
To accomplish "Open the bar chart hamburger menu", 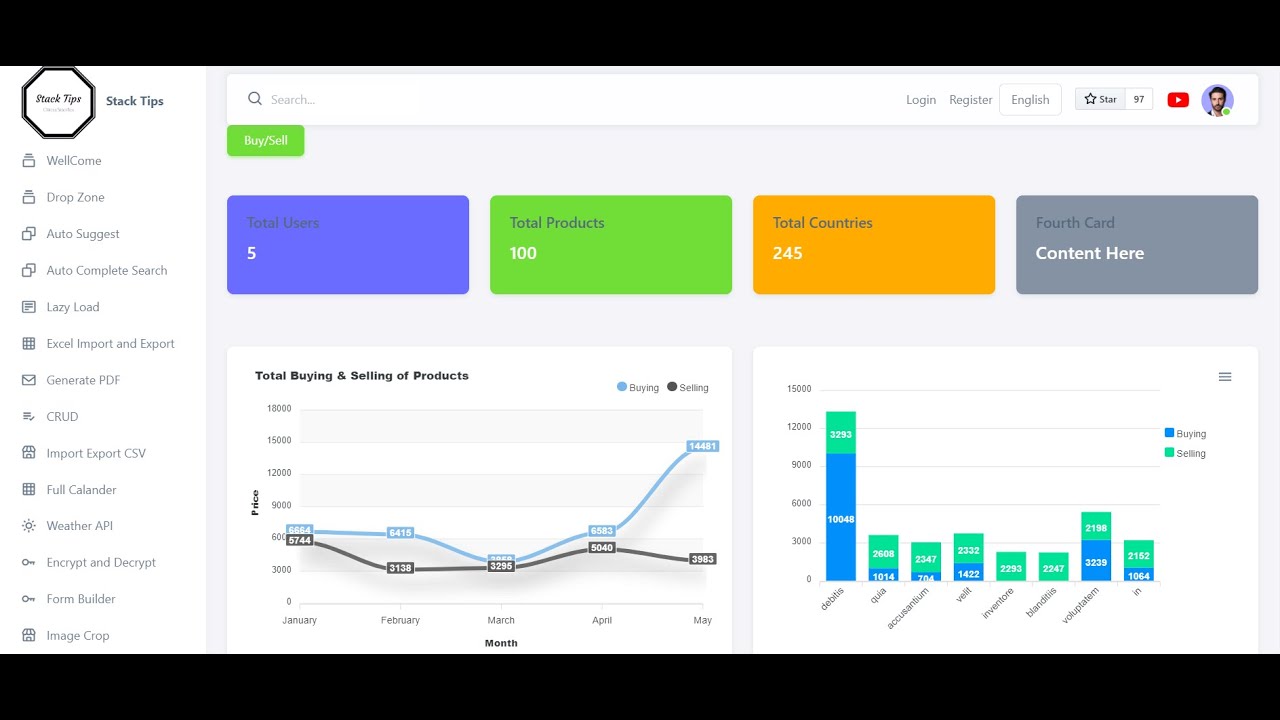I will pyautogui.click(x=1225, y=377).
